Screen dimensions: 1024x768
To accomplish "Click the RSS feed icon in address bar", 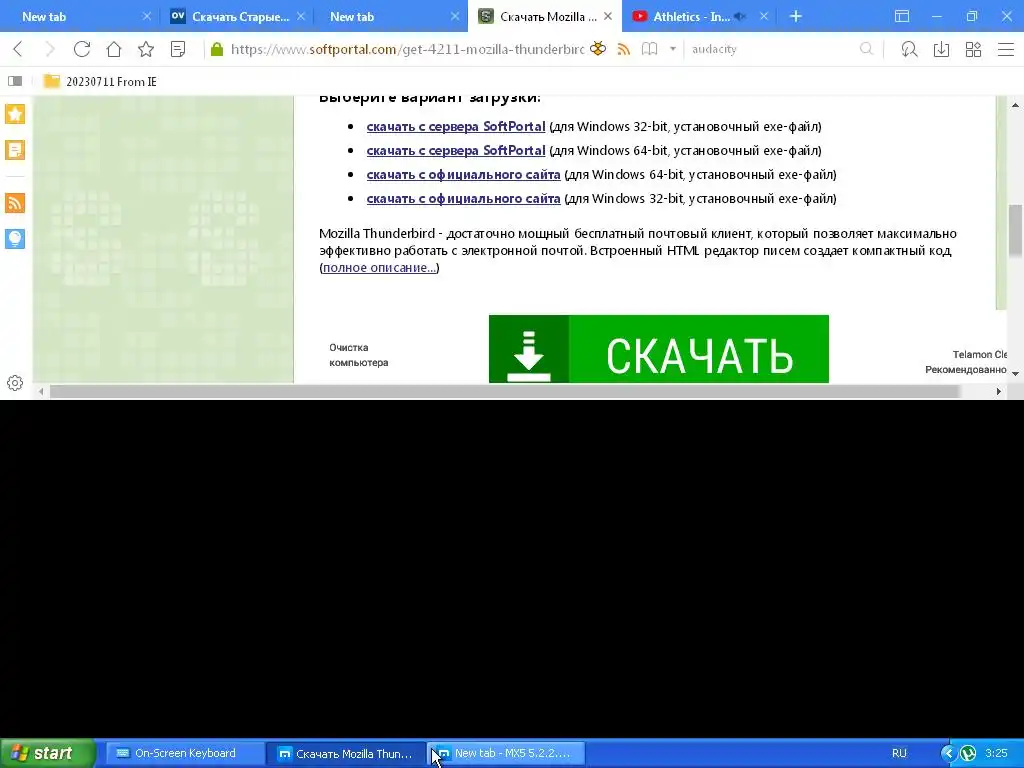I will [624, 49].
